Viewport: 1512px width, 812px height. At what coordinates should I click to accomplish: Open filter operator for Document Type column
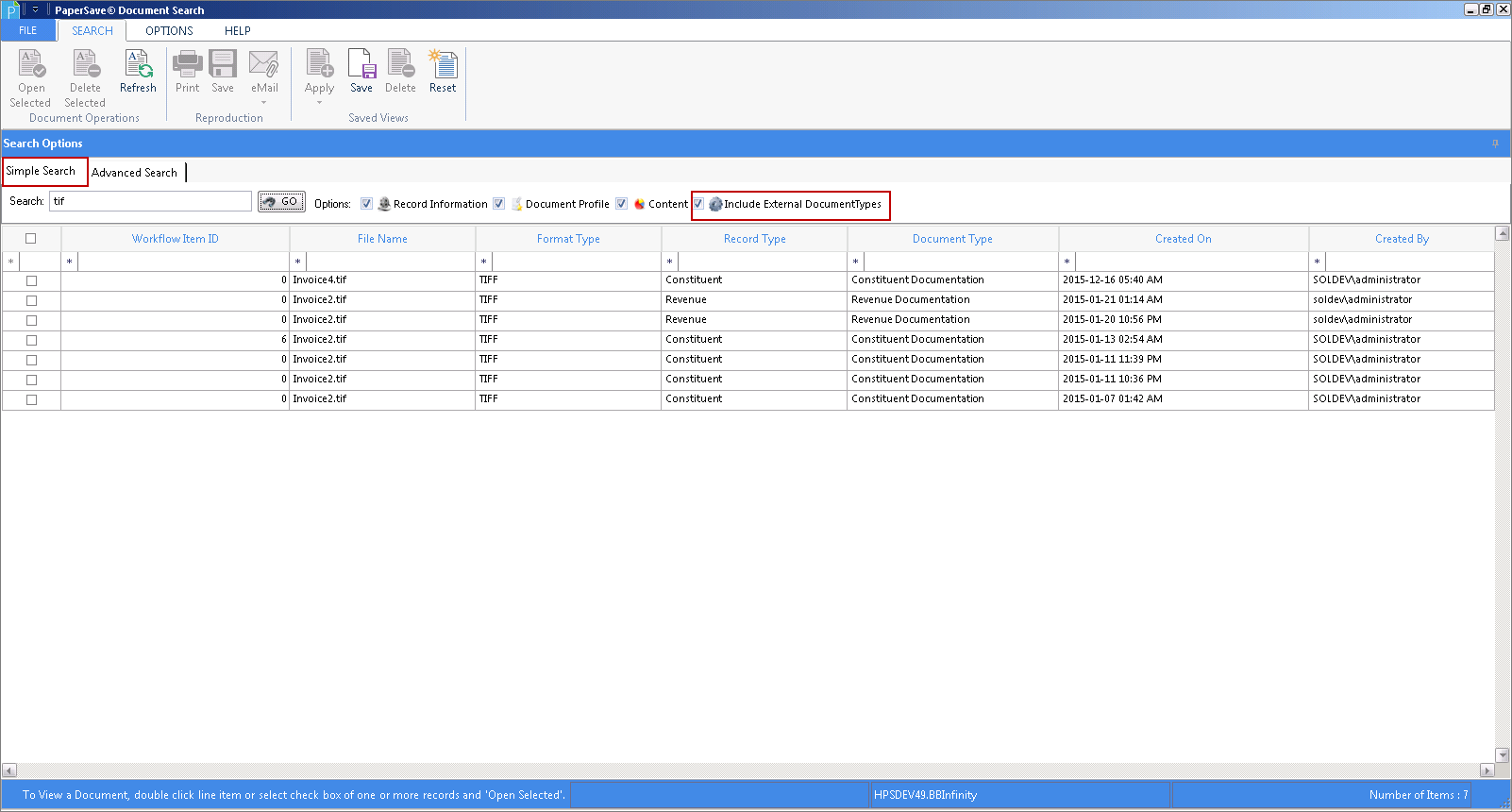tap(856, 262)
